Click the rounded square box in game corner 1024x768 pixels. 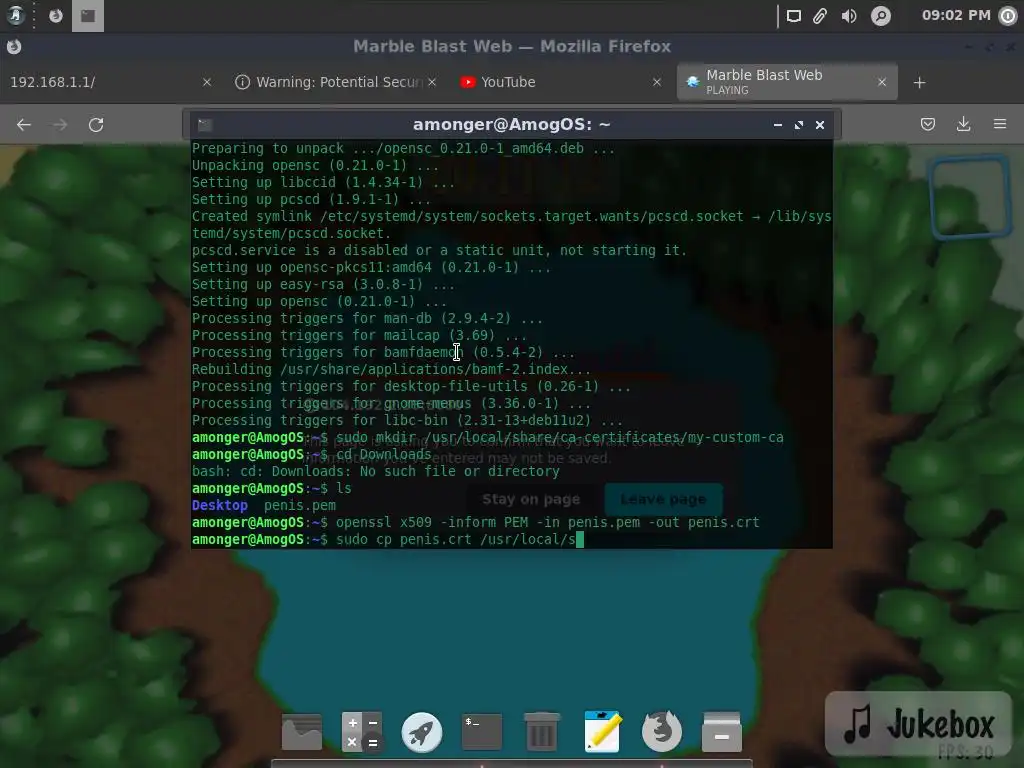coord(969,197)
